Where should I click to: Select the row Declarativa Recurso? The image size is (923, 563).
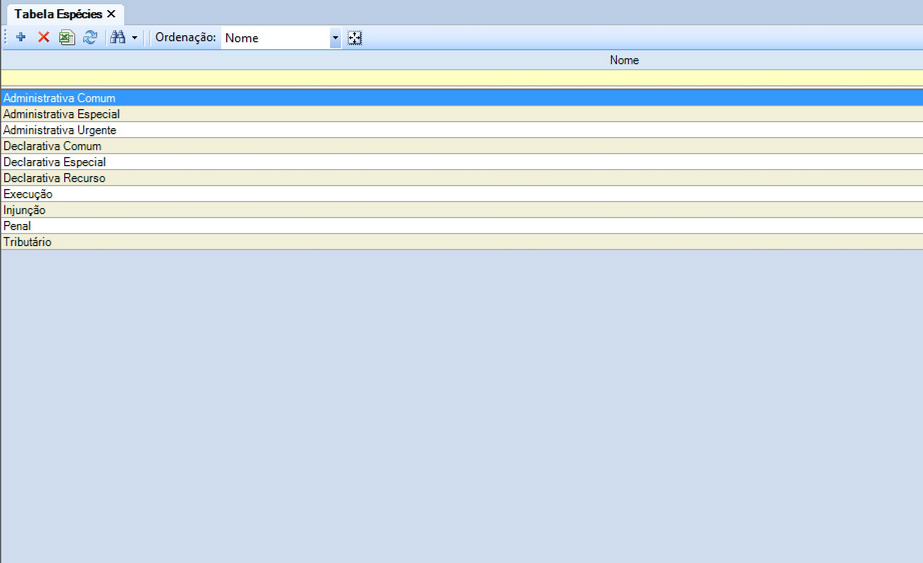462,178
